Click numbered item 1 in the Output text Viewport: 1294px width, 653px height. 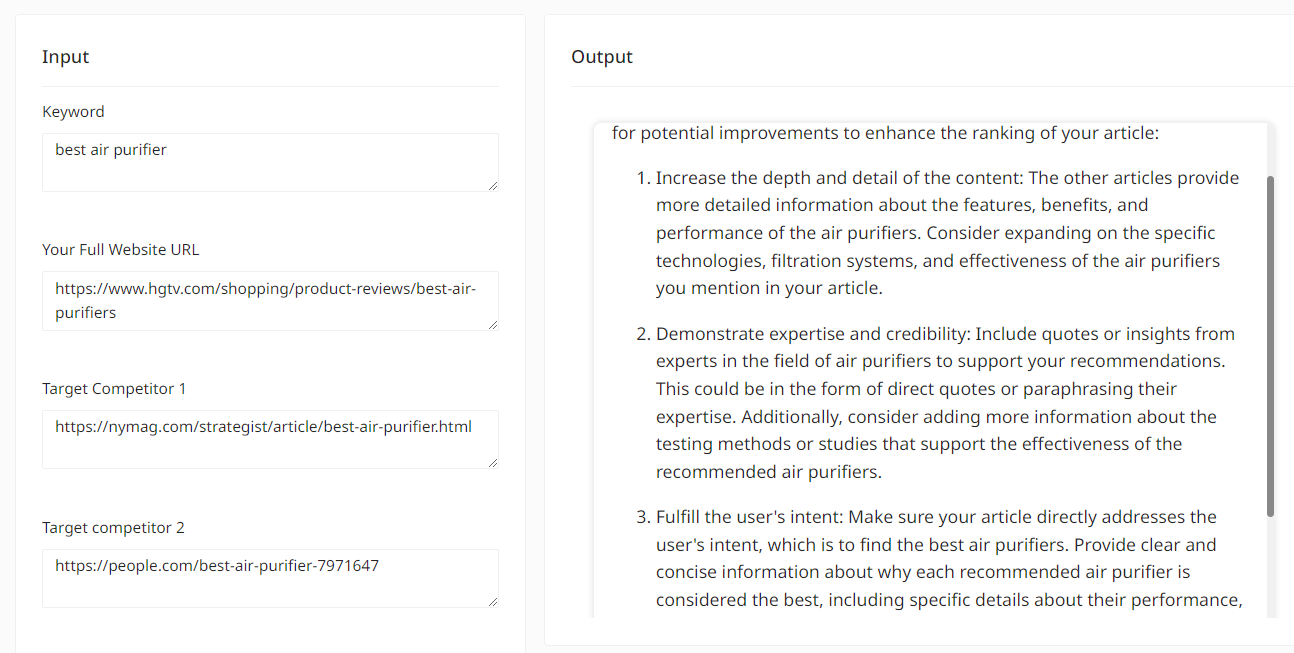[x=946, y=232]
